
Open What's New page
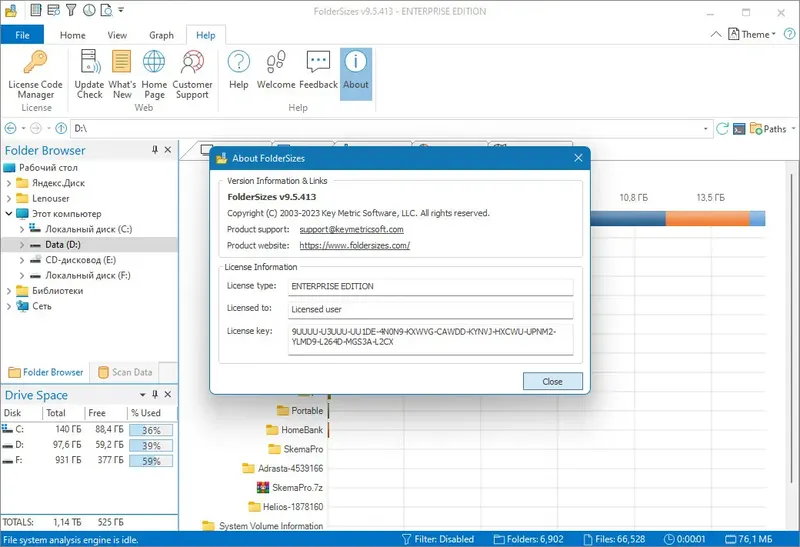(x=122, y=74)
